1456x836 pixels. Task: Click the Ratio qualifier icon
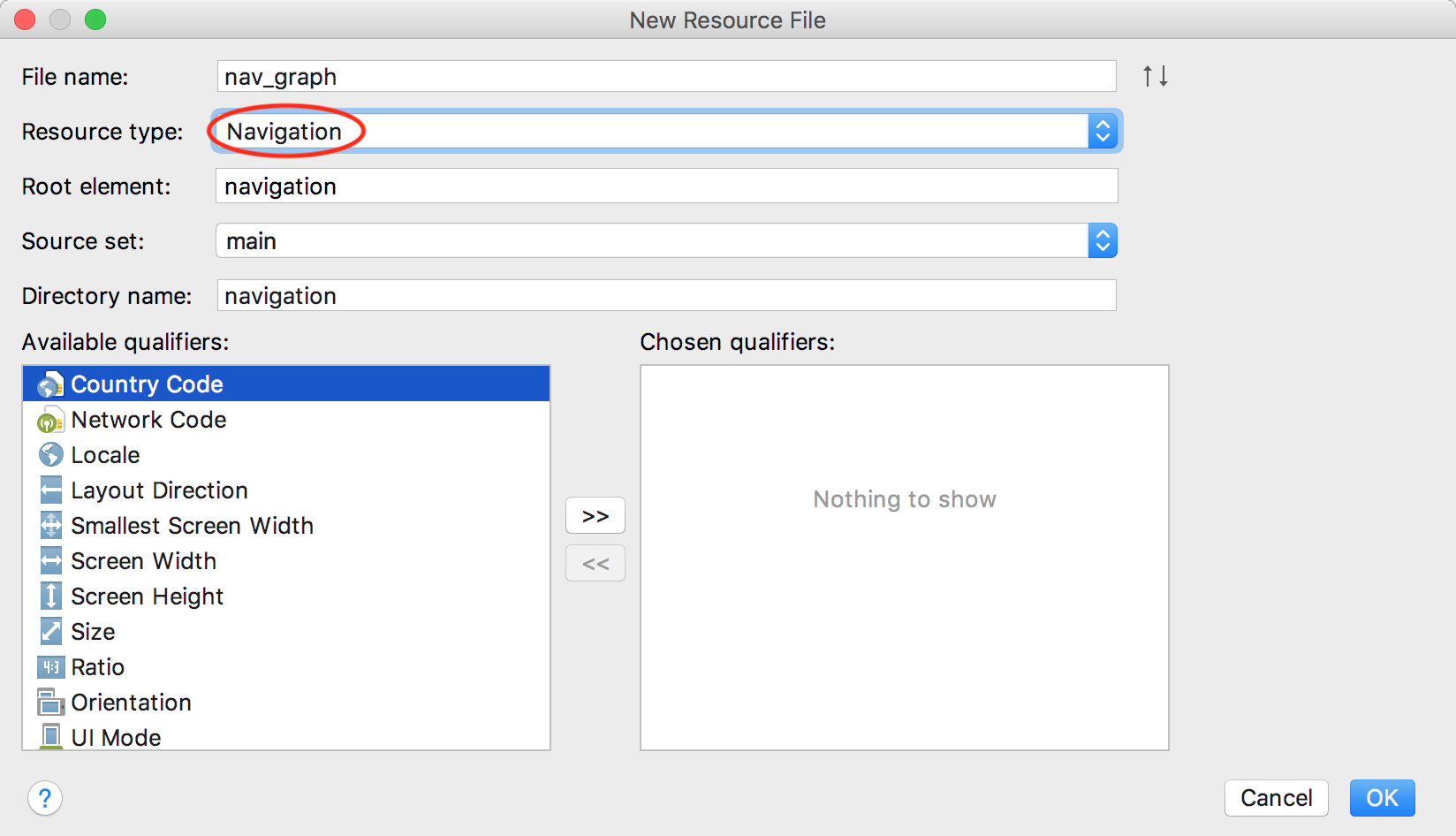[50, 667]
